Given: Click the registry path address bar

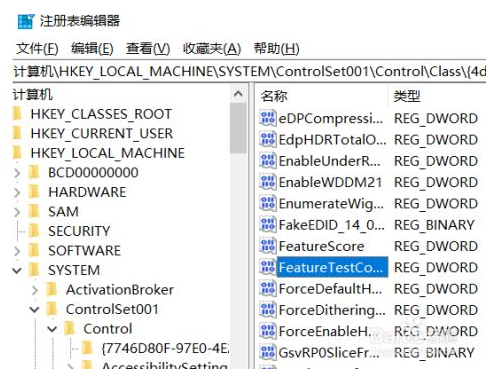Looking at the screenshot, I should (249, 72).
